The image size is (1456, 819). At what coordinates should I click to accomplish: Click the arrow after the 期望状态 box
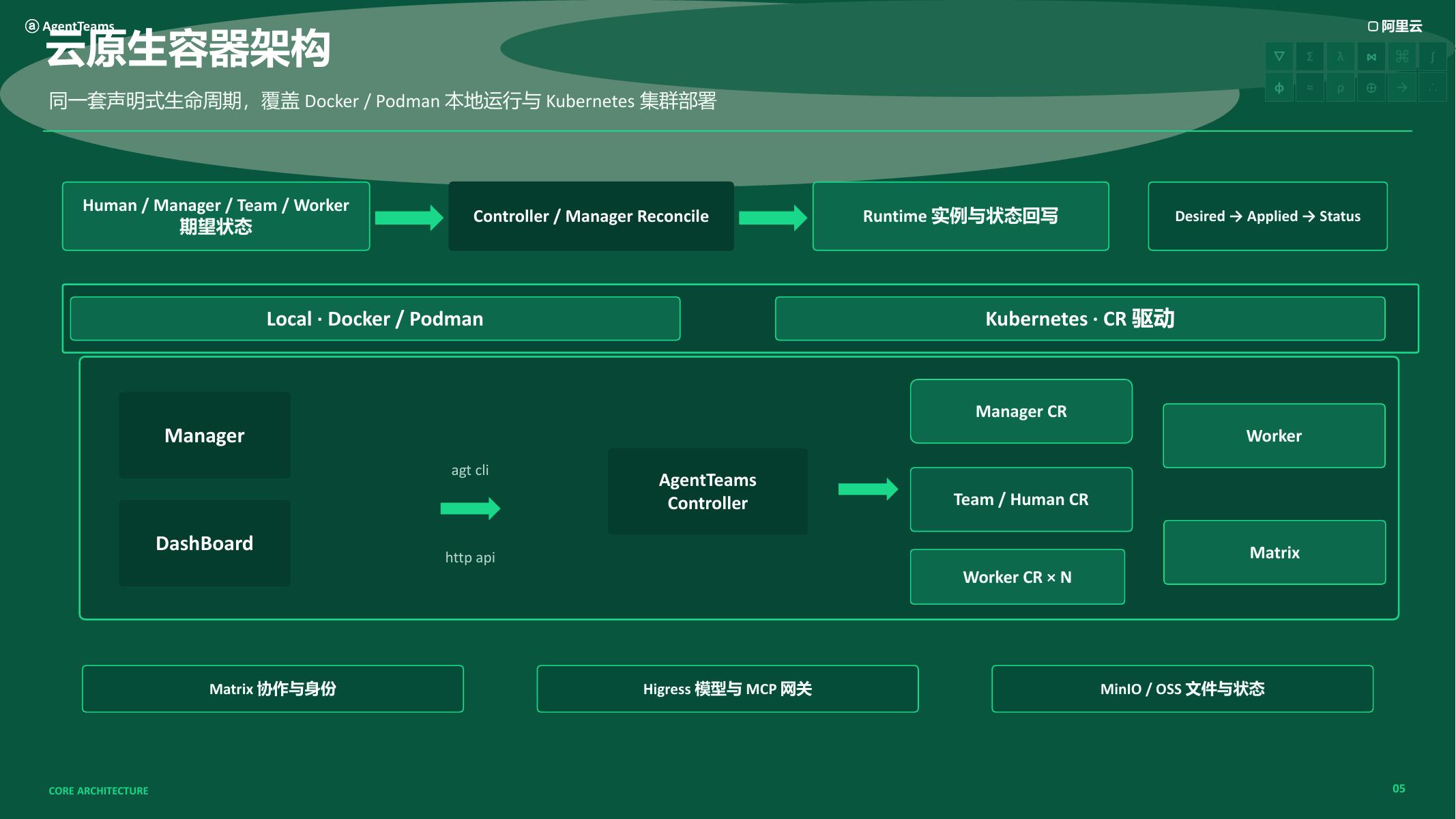409,218
